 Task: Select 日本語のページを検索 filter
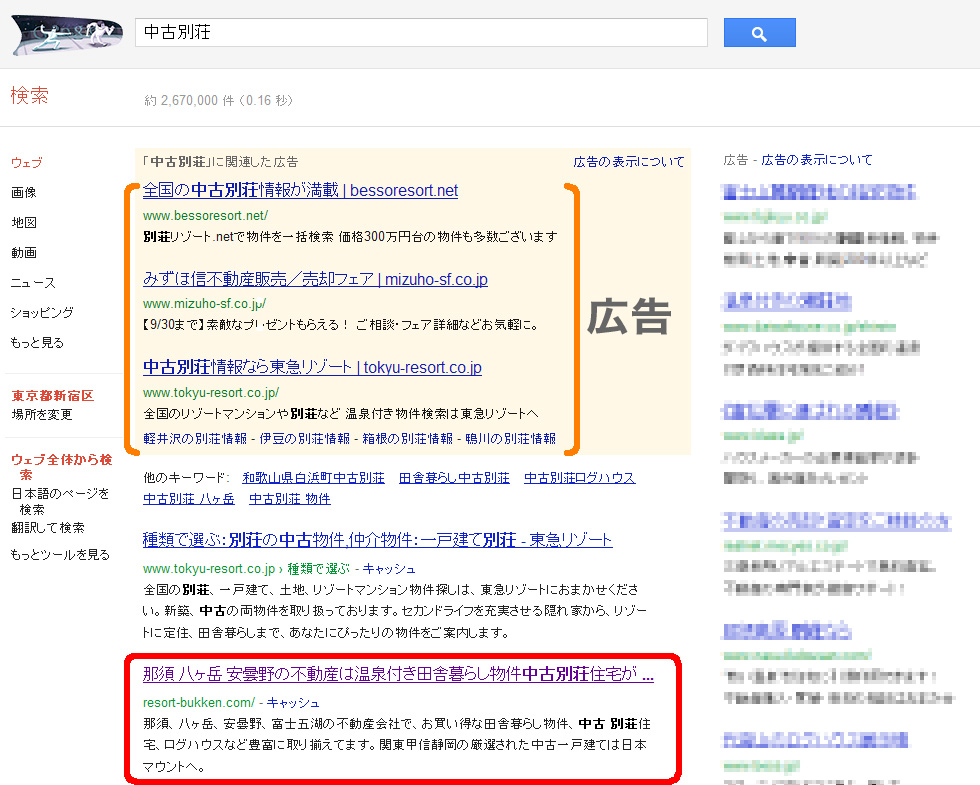click(x=60, y=501)
